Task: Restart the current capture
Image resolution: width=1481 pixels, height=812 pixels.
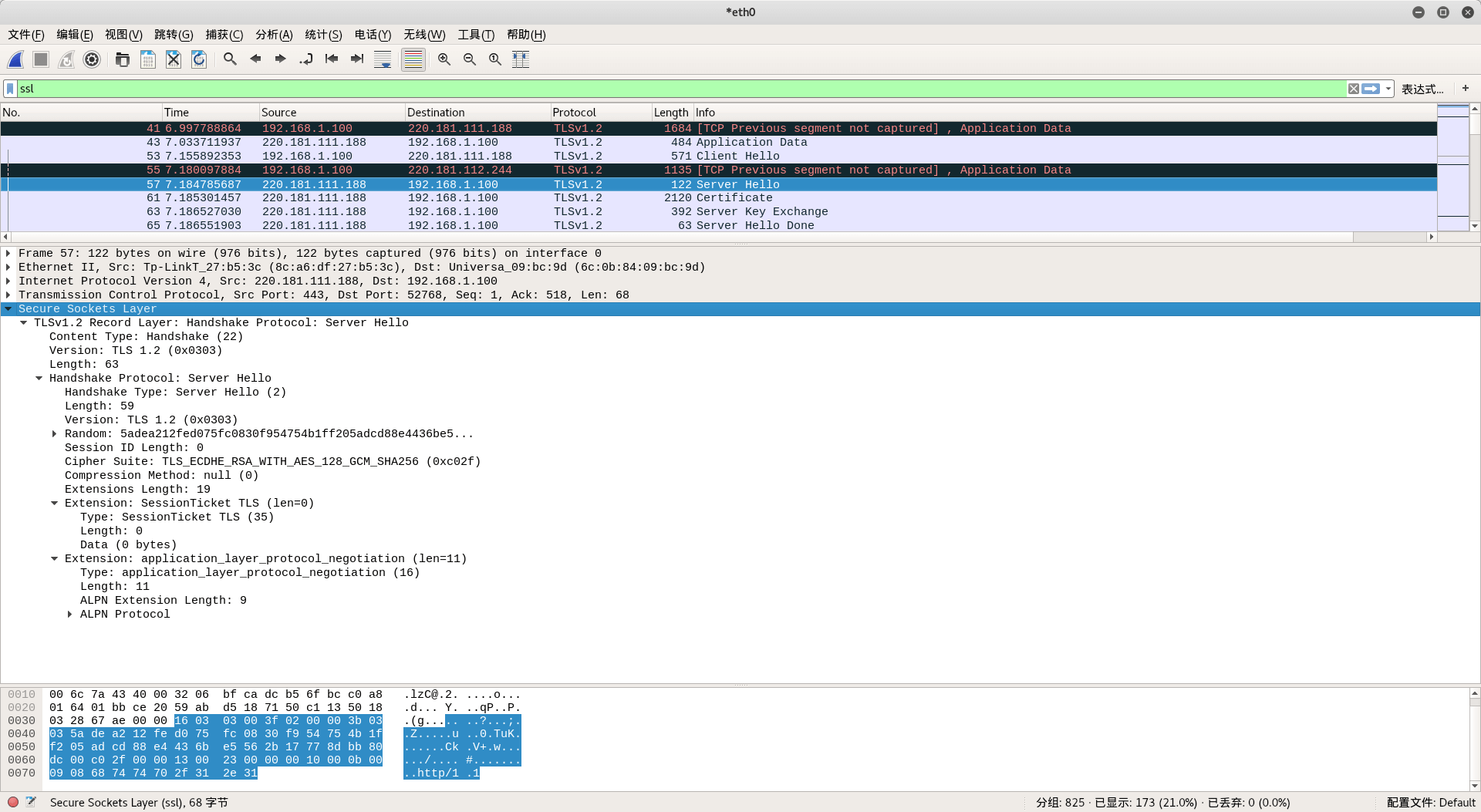Action: tap(66, 59)
